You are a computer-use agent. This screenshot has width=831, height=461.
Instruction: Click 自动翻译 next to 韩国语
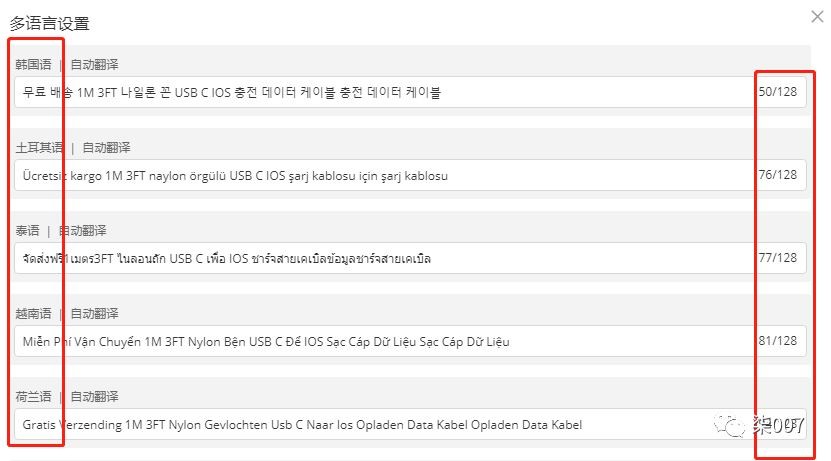coord(94,65)
